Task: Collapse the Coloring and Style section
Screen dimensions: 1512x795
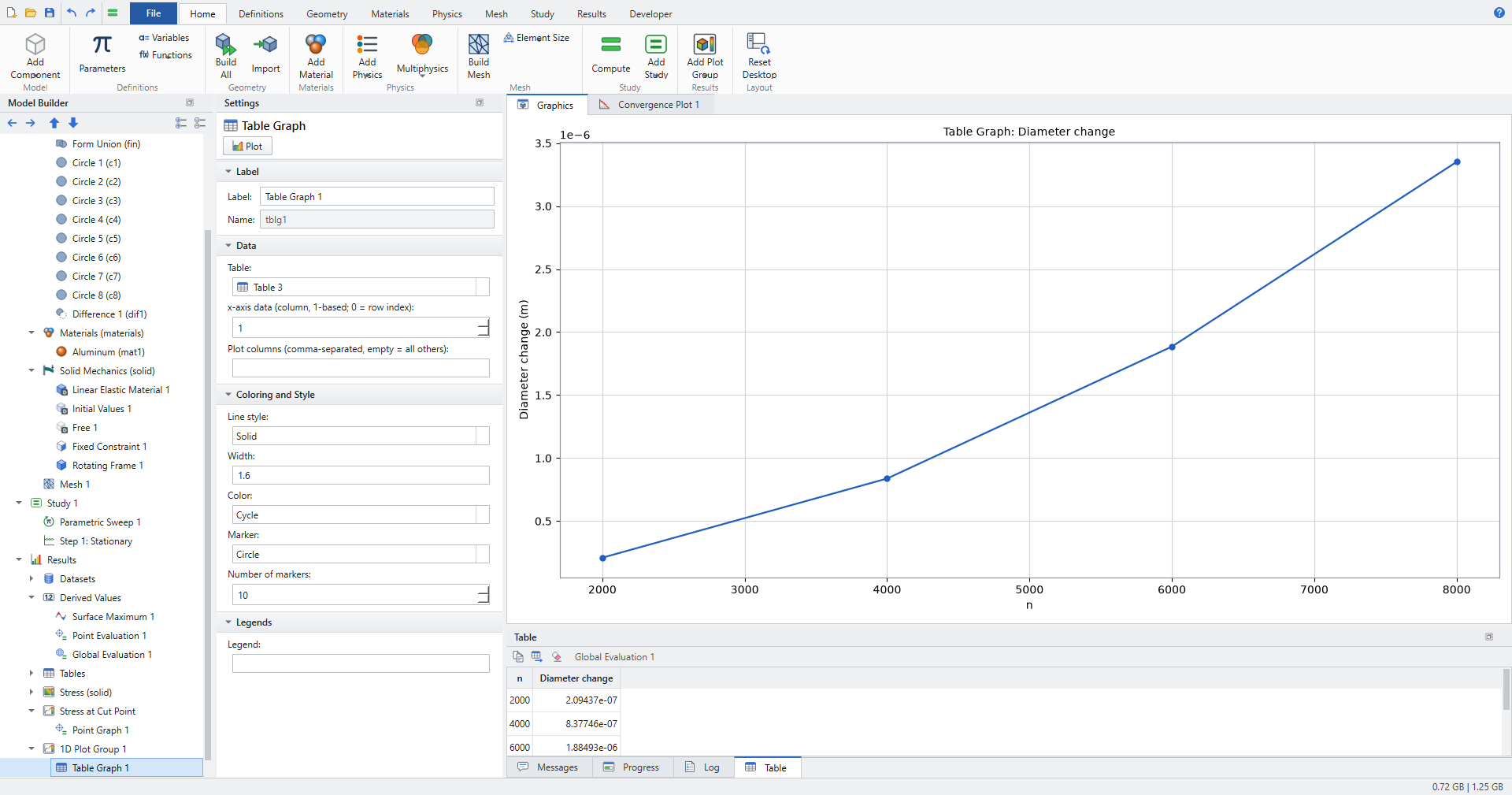Action: (x=228, y=395)
